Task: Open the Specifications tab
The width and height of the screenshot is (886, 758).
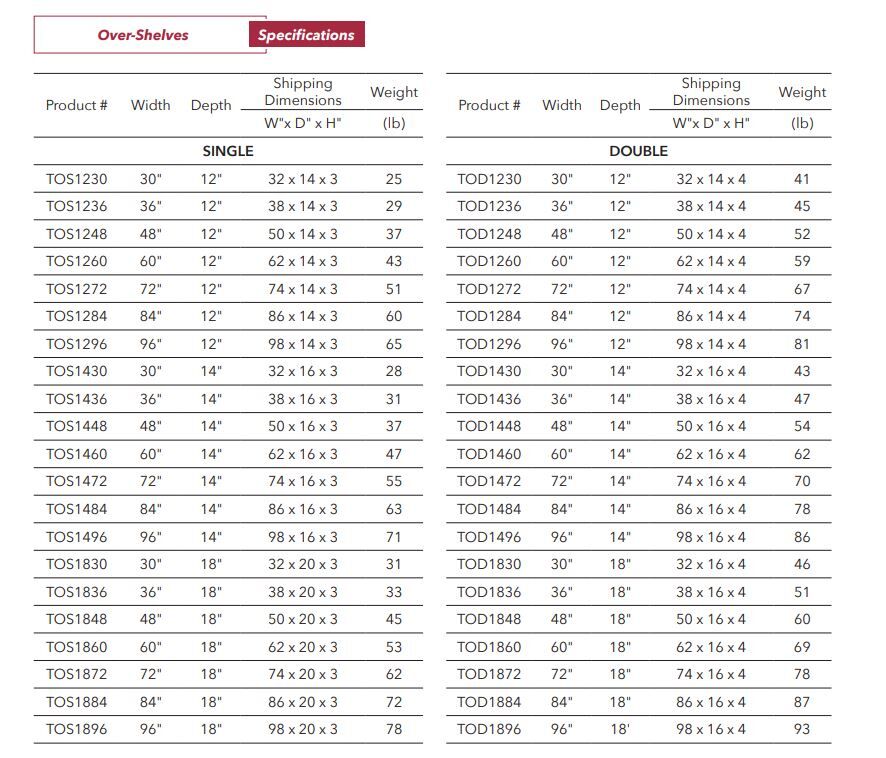Action: tap(306, 35)
